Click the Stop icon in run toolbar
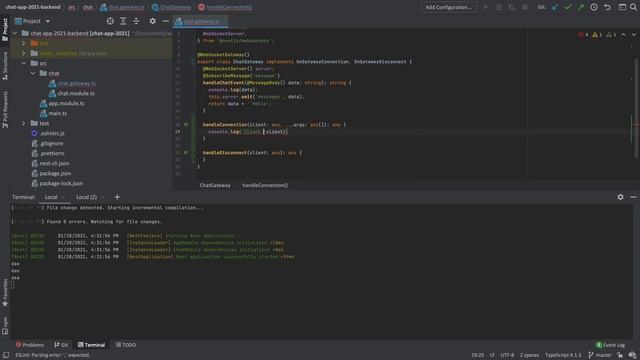This screenshot has height=360, width=640. pyautogui.click(x=525, y=7)
